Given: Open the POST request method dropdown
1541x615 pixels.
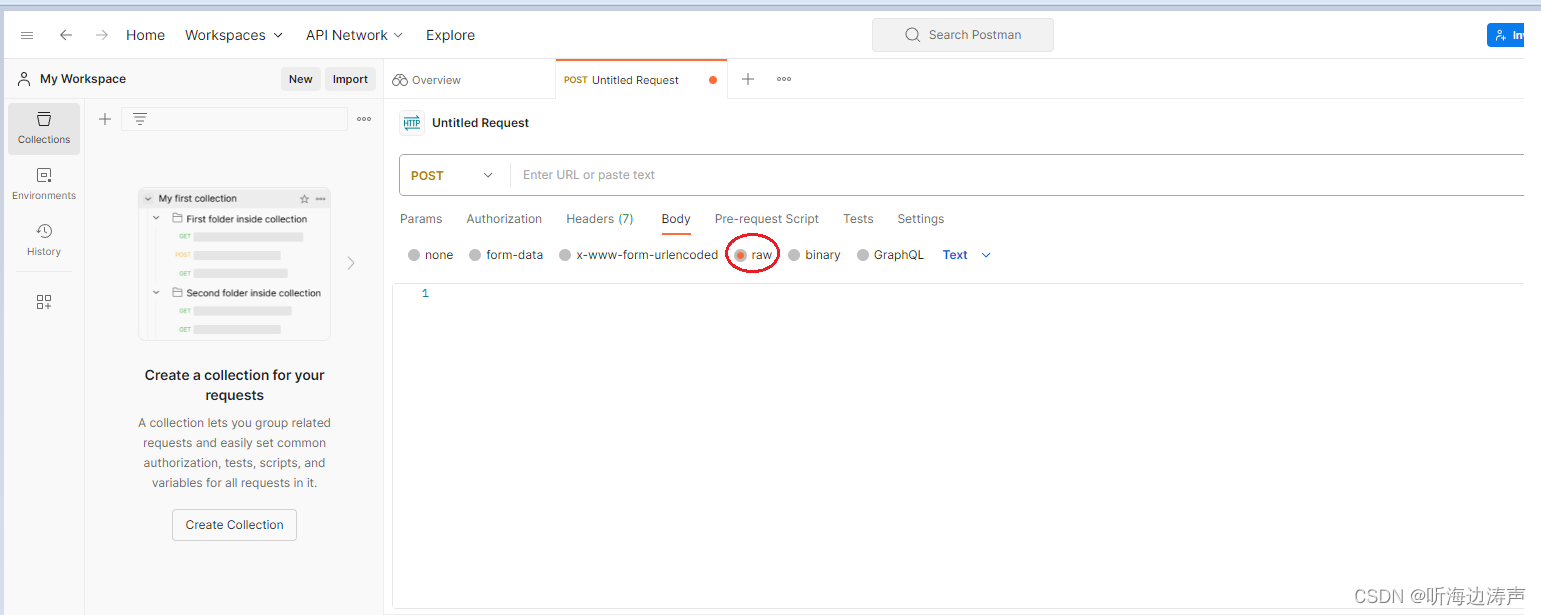Looking at the screenshot, I should point(453,174).
